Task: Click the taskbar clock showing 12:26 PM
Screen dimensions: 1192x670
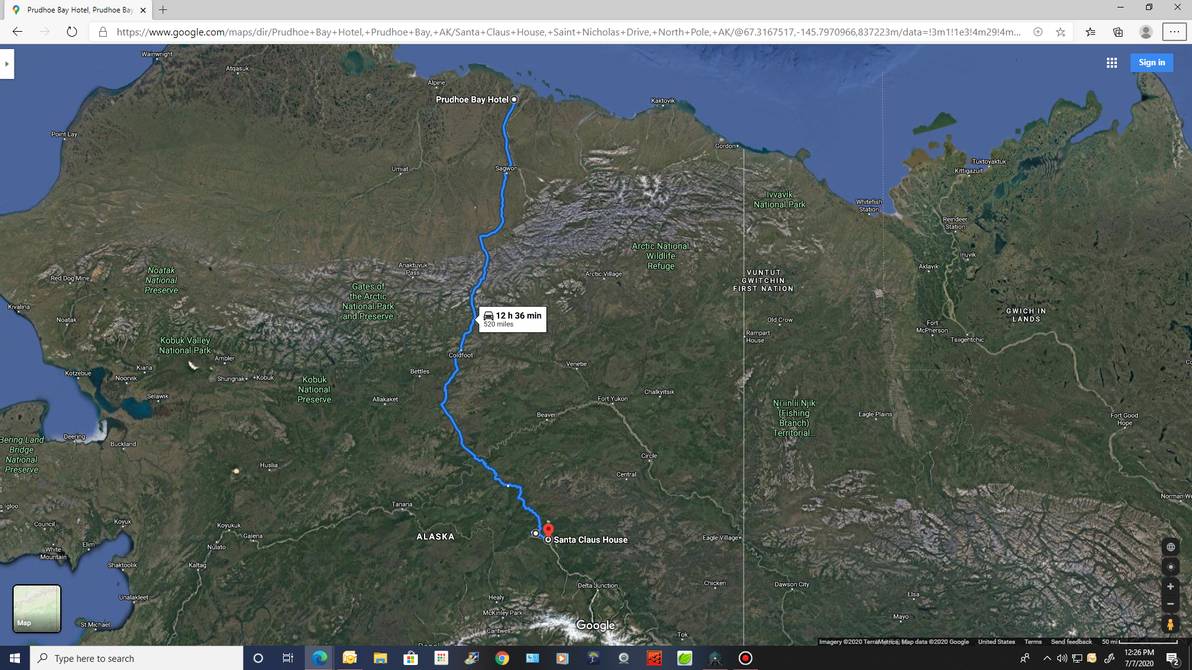Action: (1139, 658)
